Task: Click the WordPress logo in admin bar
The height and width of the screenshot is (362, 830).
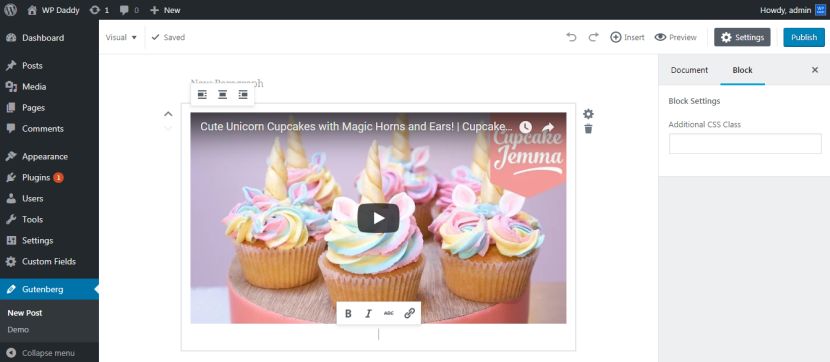Action: click(11, 10)
